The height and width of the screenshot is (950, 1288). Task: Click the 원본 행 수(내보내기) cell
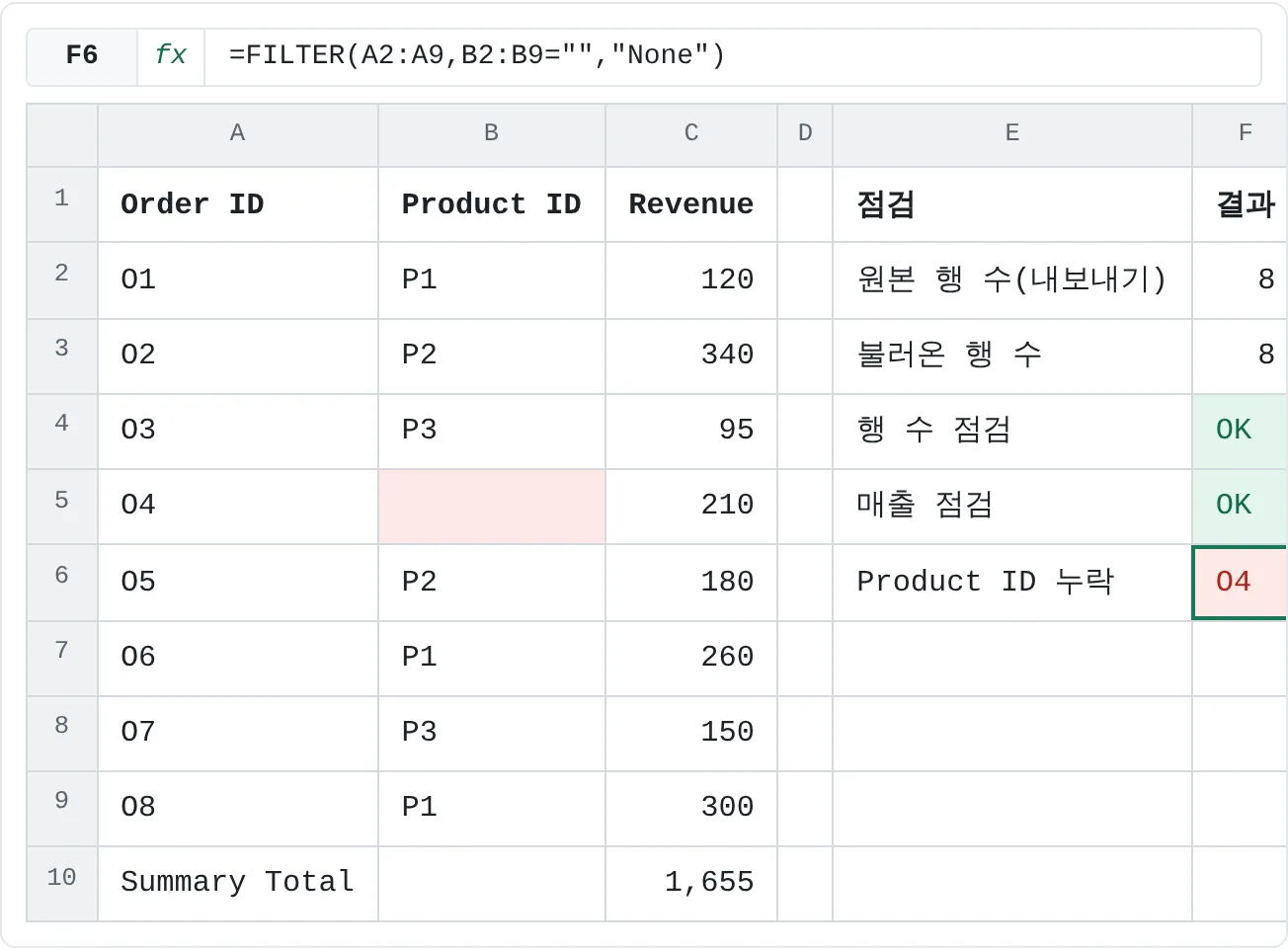(1012, 280)
